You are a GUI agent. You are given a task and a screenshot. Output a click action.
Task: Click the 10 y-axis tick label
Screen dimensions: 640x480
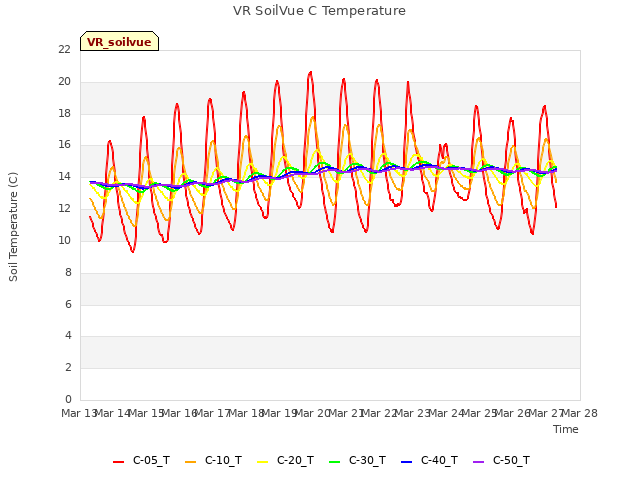(64, 240)
